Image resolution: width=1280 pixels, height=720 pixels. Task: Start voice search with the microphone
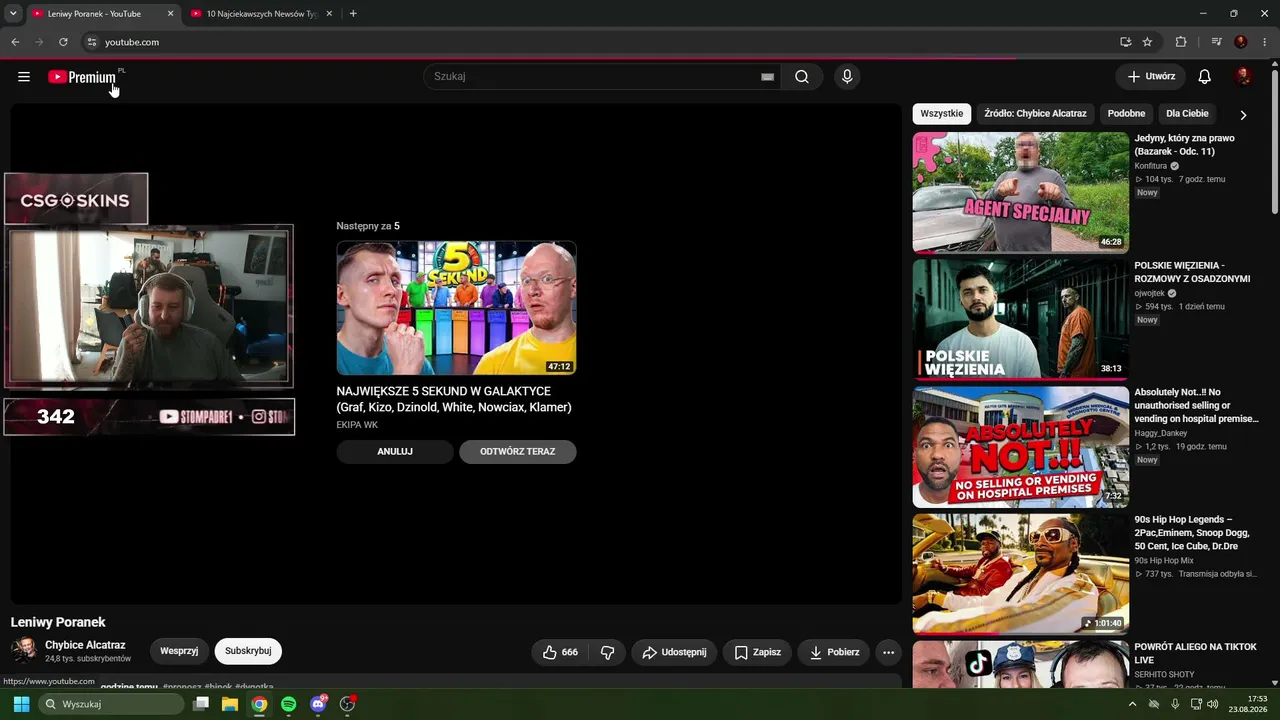click(847, 77)
